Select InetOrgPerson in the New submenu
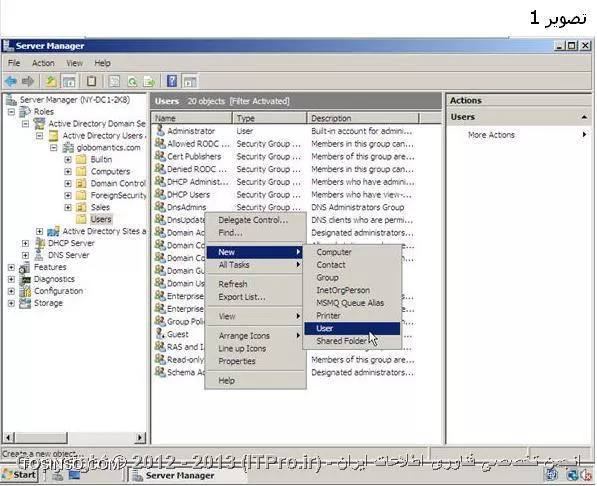 (352, 290)
